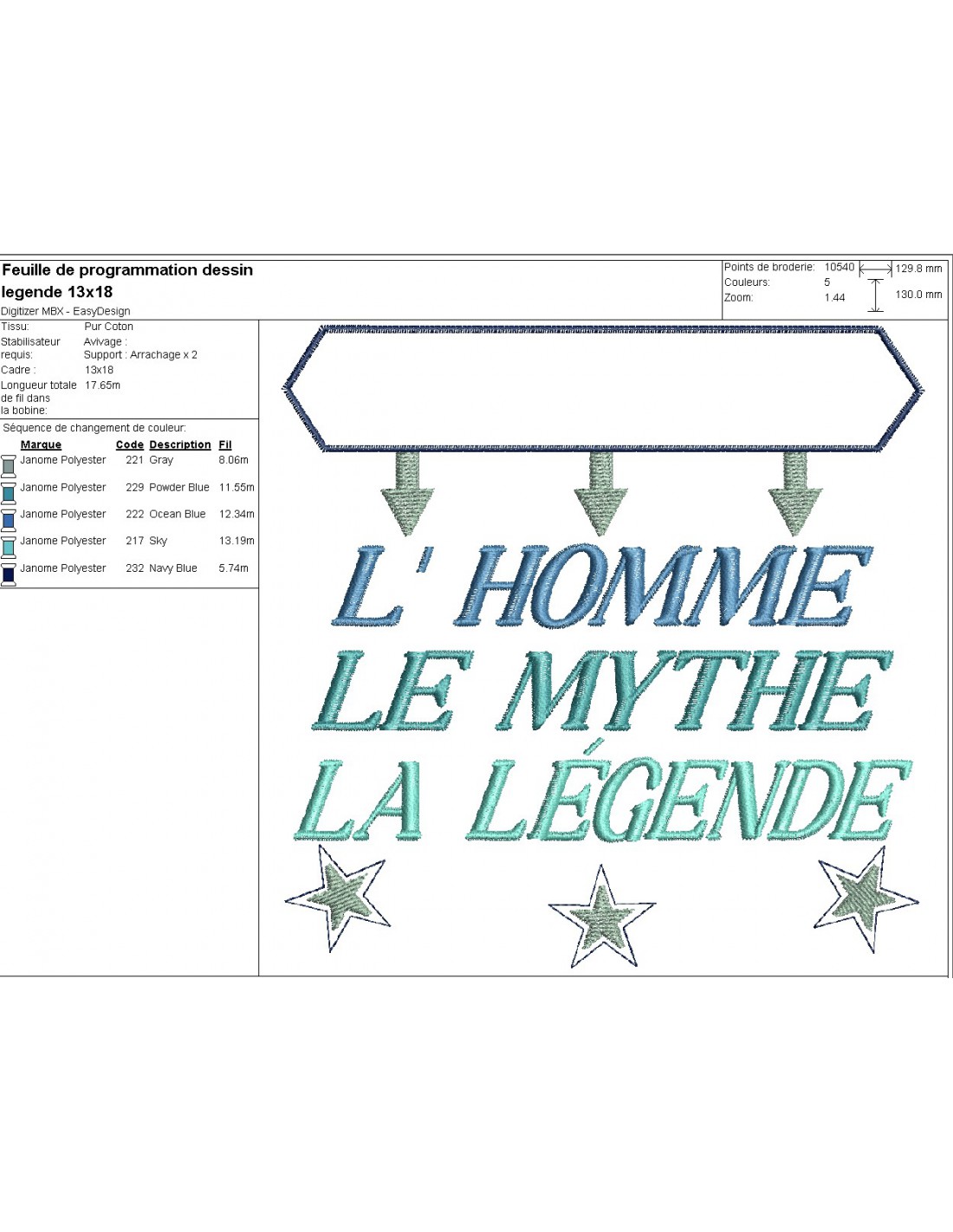Image resolution: width=953 pixels, height=1232 pixels.
Task: Click the design name 'legende 13x18'
Action: (x=57, y=292)
